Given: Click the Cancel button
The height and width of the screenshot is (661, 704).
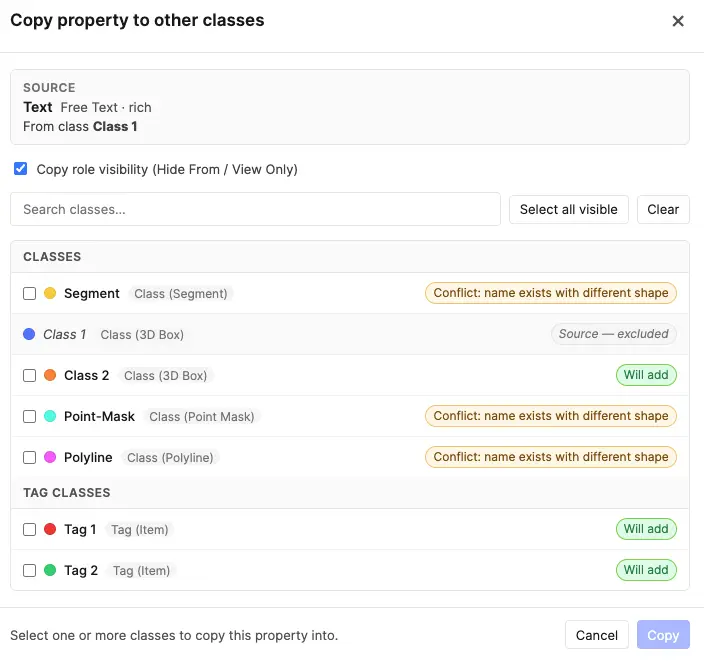Looking at the screenshot, I should [596, 635].
